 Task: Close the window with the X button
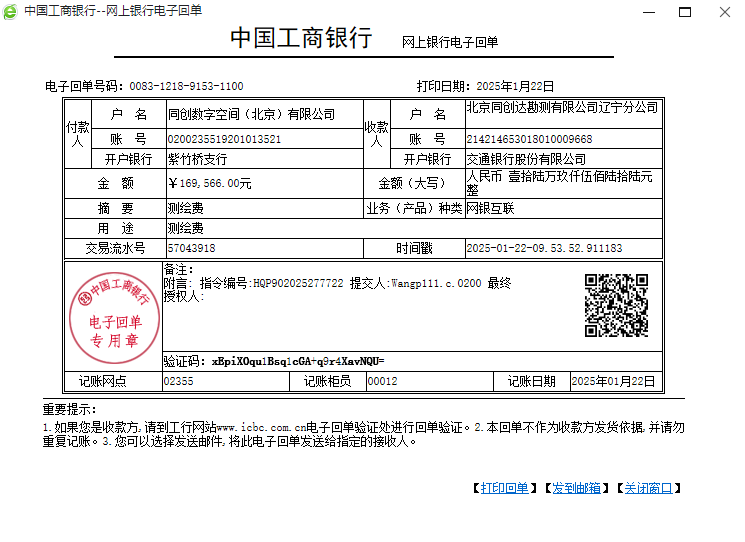pos(725,12)
